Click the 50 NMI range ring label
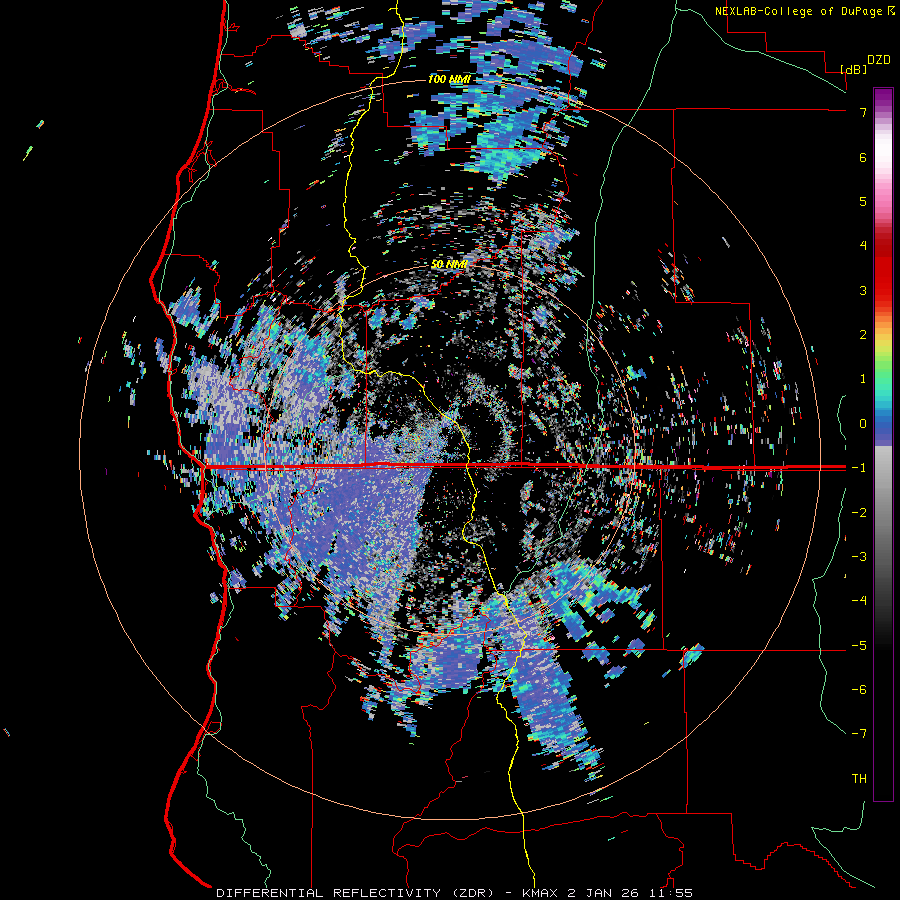This screenshot has width=900, height=900. pyautogui.click(x=449, y=264)
